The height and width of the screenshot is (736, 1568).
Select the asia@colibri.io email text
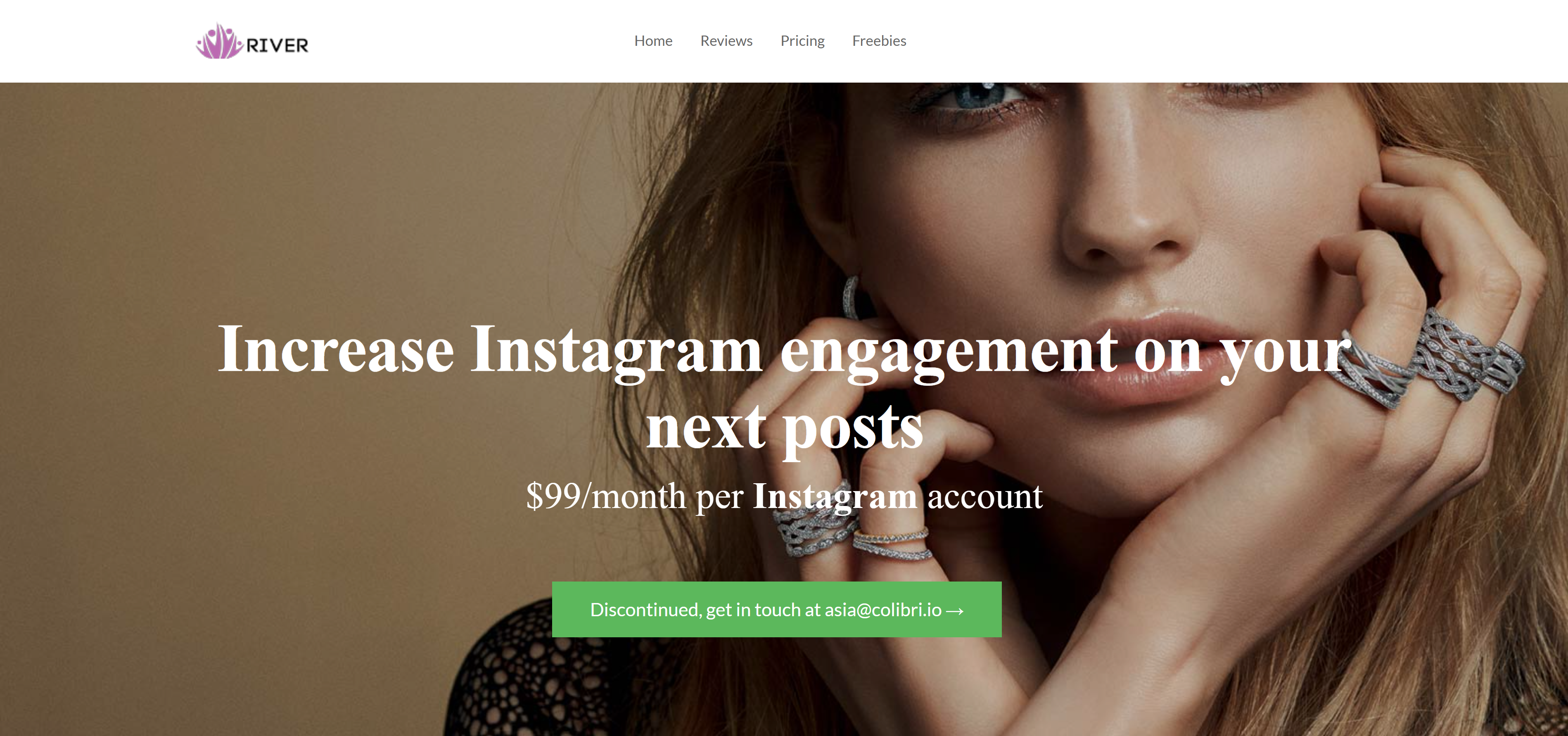882,609
